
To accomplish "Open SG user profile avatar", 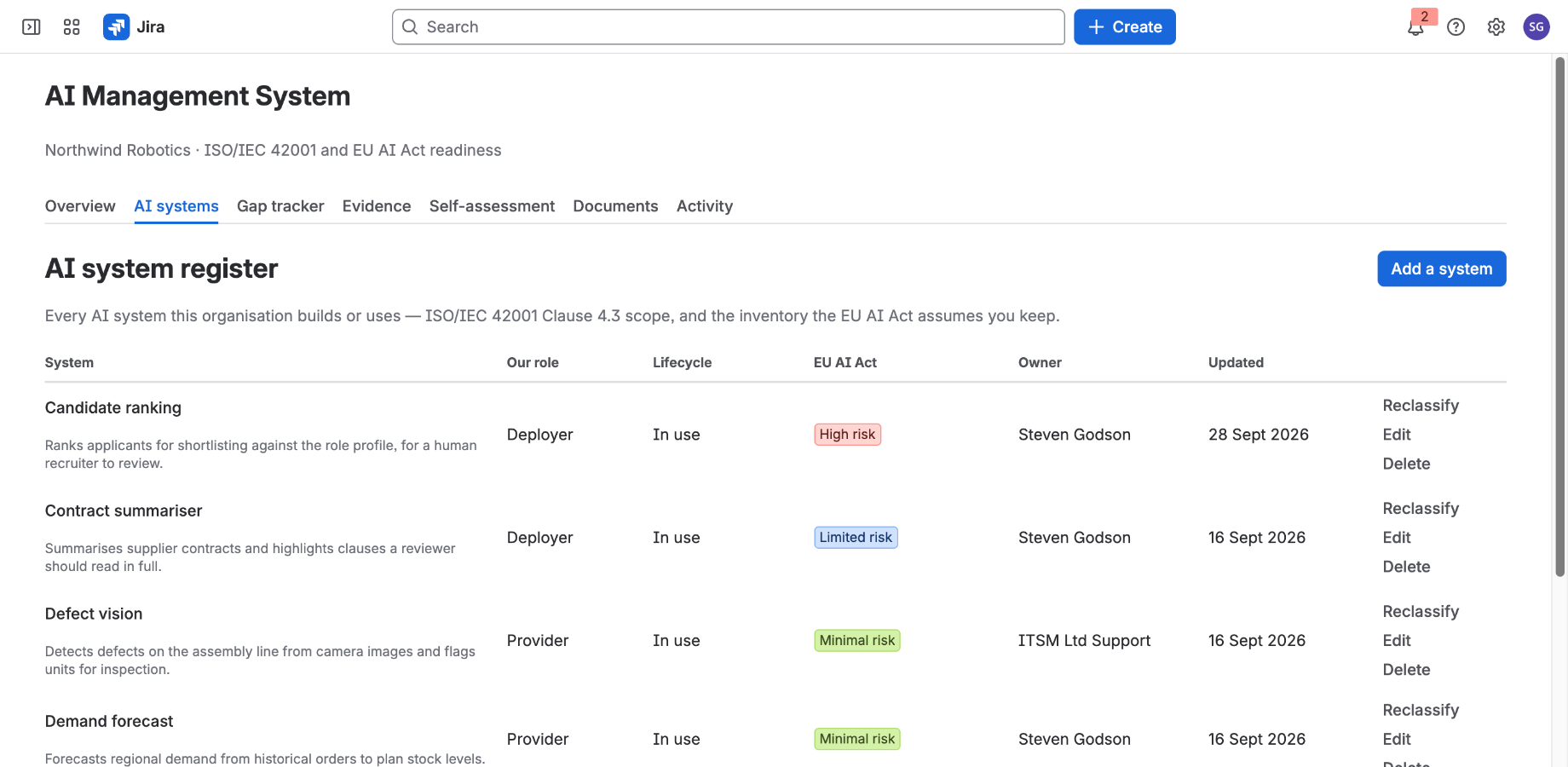I will point(1536,27).
